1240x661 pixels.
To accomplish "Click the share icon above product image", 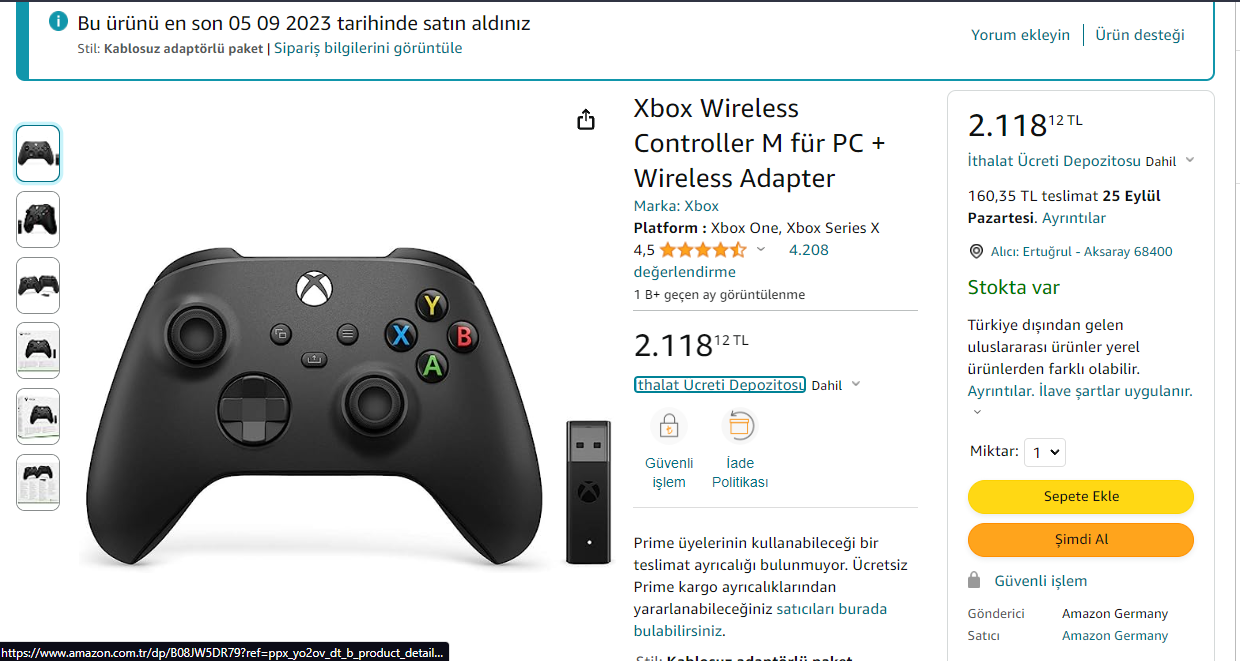I will [586, 120].
